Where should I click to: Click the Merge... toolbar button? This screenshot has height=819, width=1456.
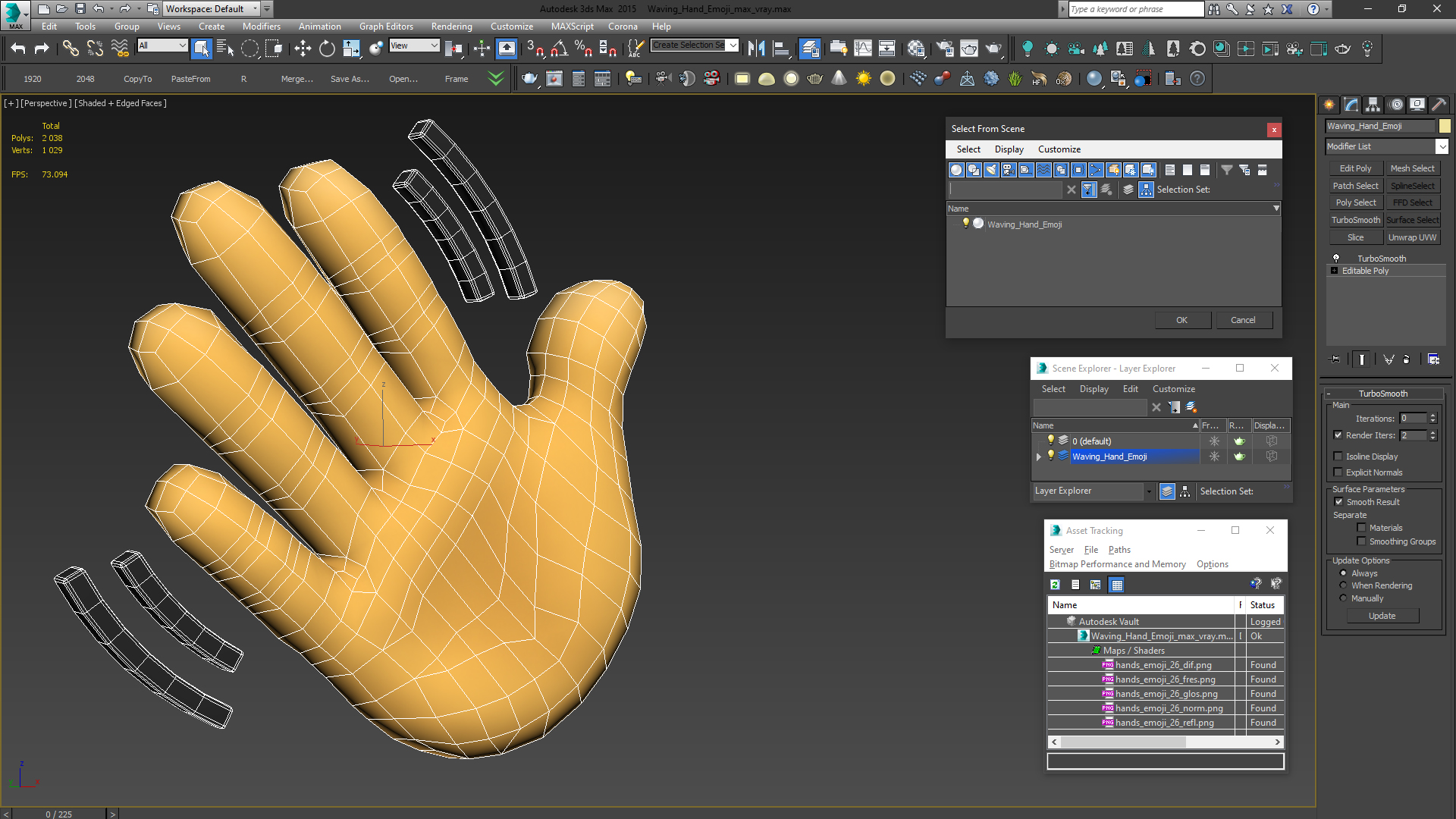[x=297, y=79]
